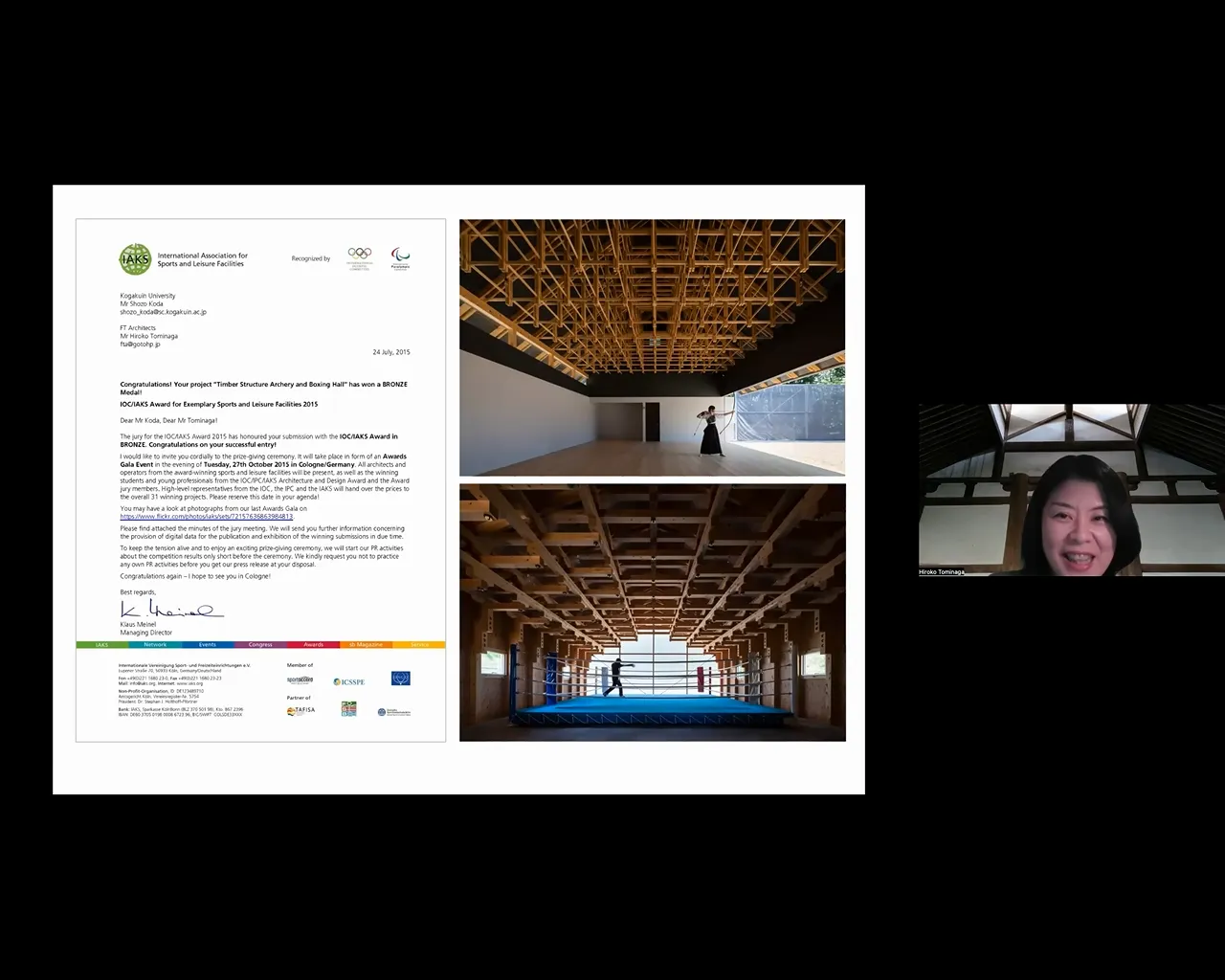
Task: Select the orange sb Magazine footer tab
Action: pyautogui.click(x=366, y=645)
